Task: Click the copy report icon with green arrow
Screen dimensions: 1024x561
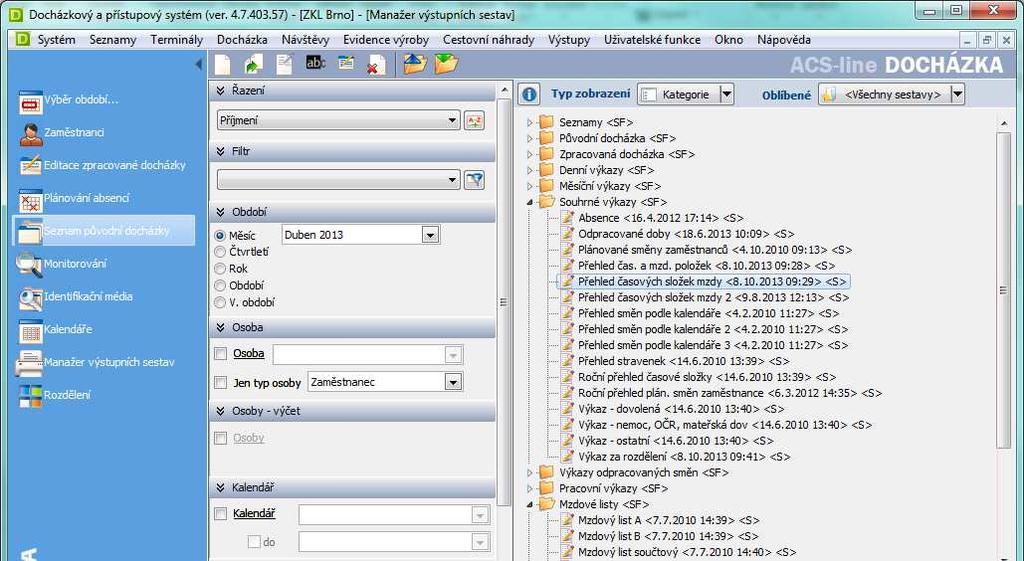Action: [253, 64]
